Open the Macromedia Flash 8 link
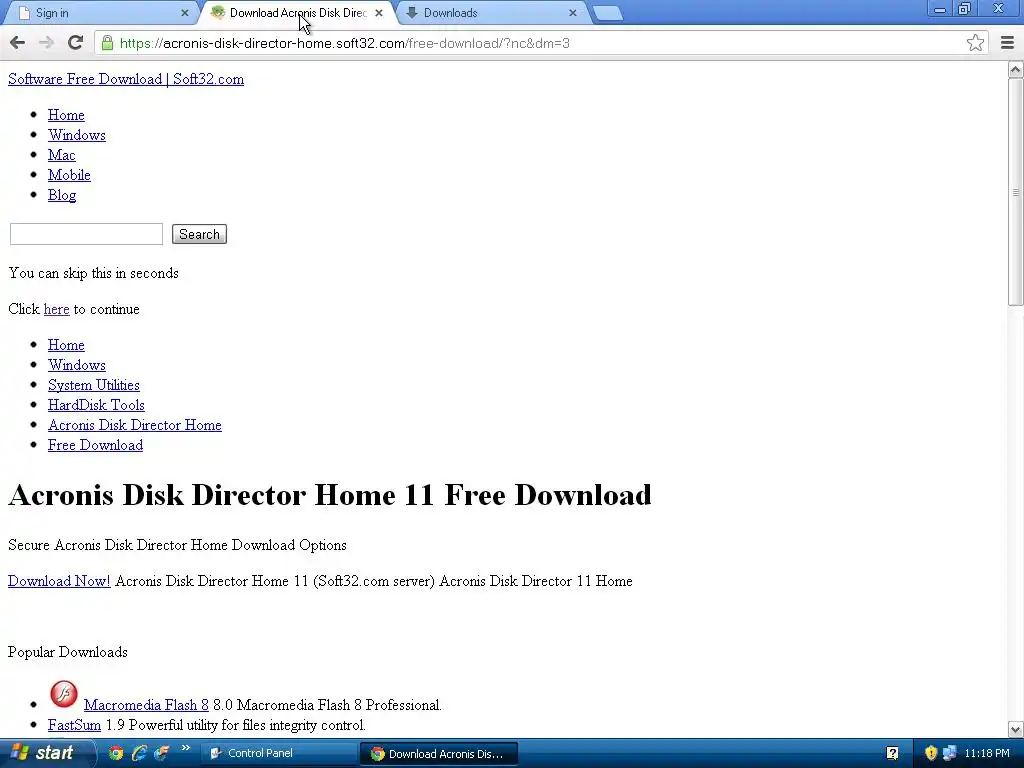This screenshot has height=768, width=1024. click(146, 705)
